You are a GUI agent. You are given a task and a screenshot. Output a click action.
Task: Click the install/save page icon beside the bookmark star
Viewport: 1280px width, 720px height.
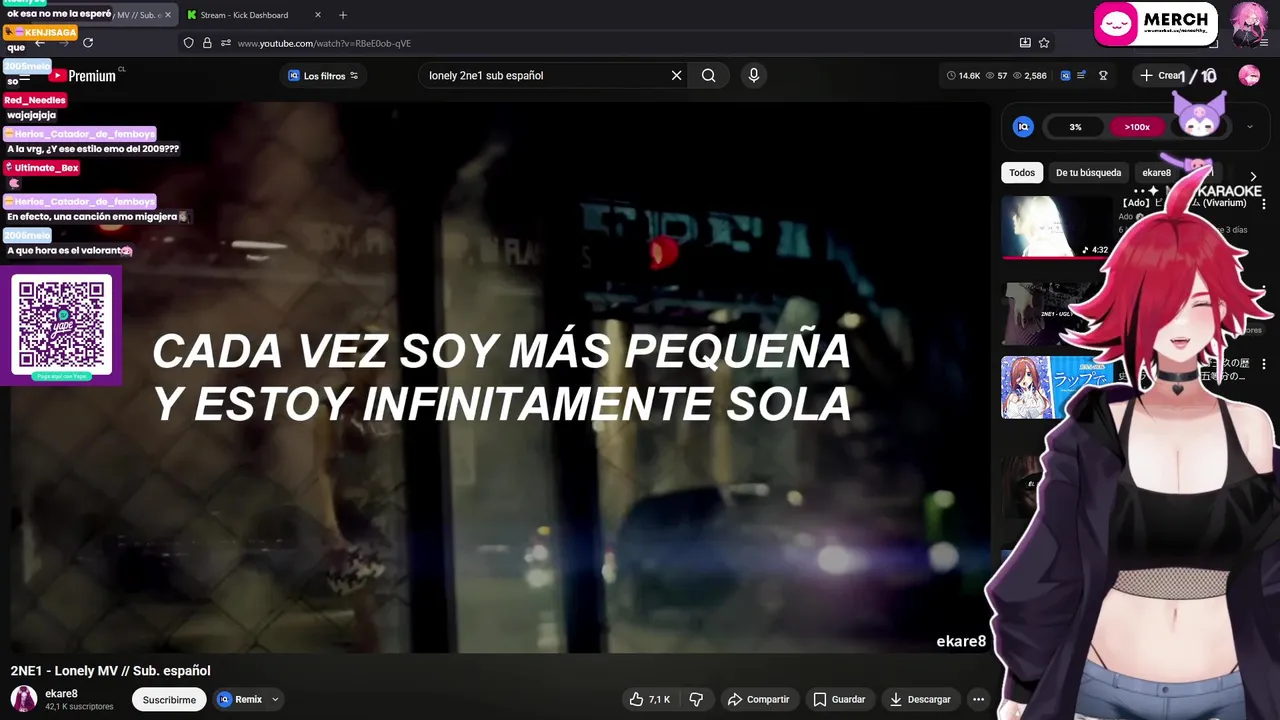coord(1025,43)
